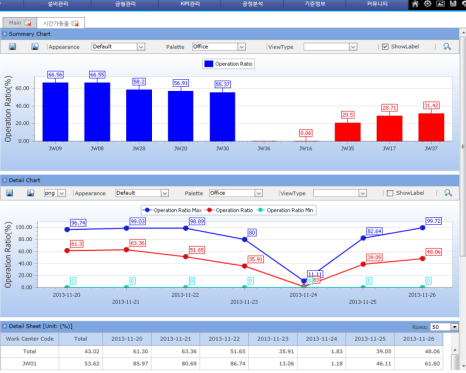Click the 2013-11-24 column header
This screenshot has height=373, width=466.
[x=321, y=339]
